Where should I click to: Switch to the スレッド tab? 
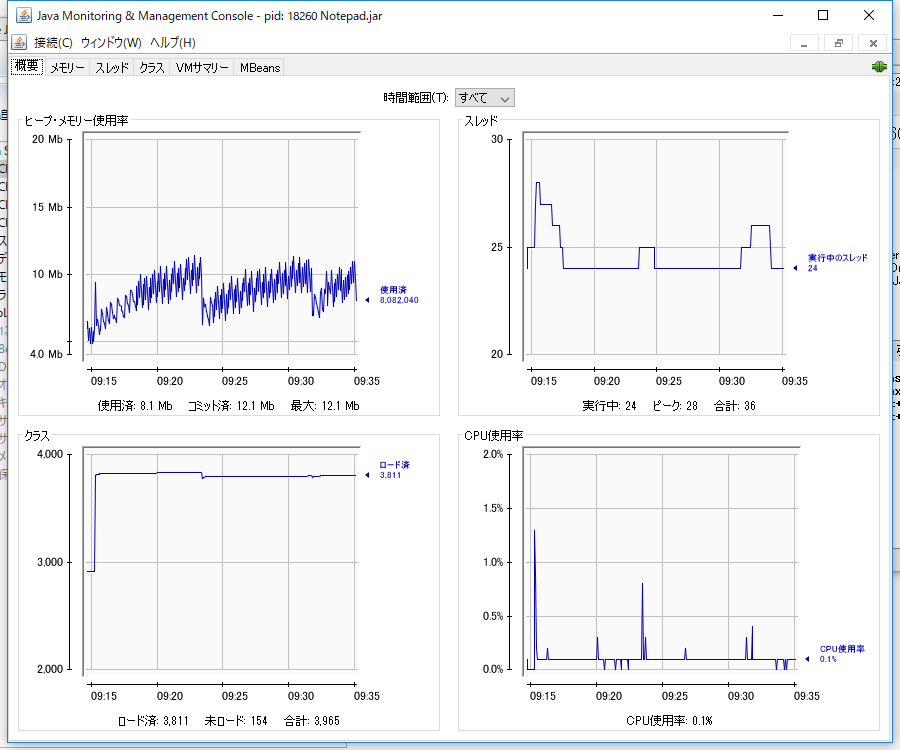click(x=112, y=68)
